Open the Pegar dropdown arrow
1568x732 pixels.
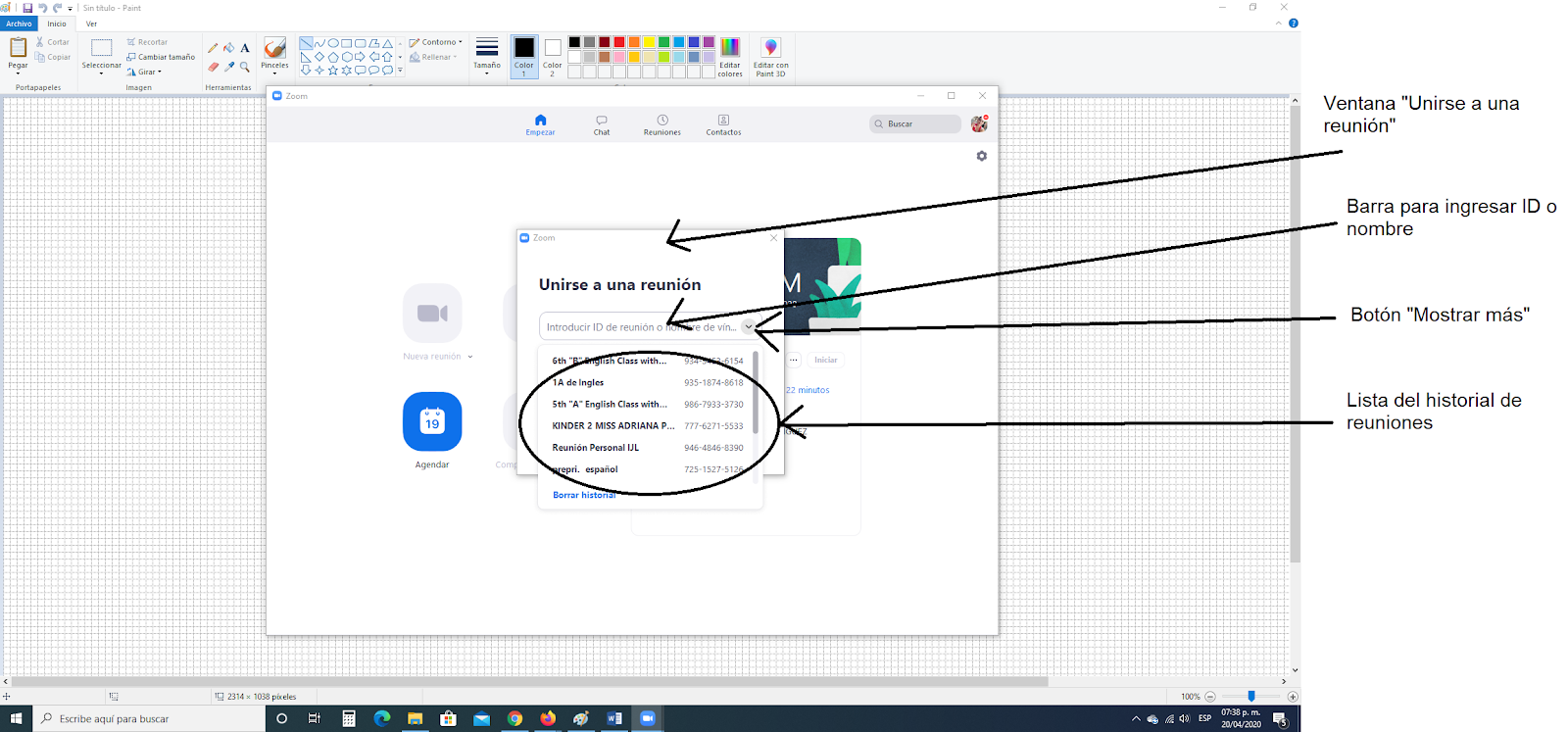(18, 73)
